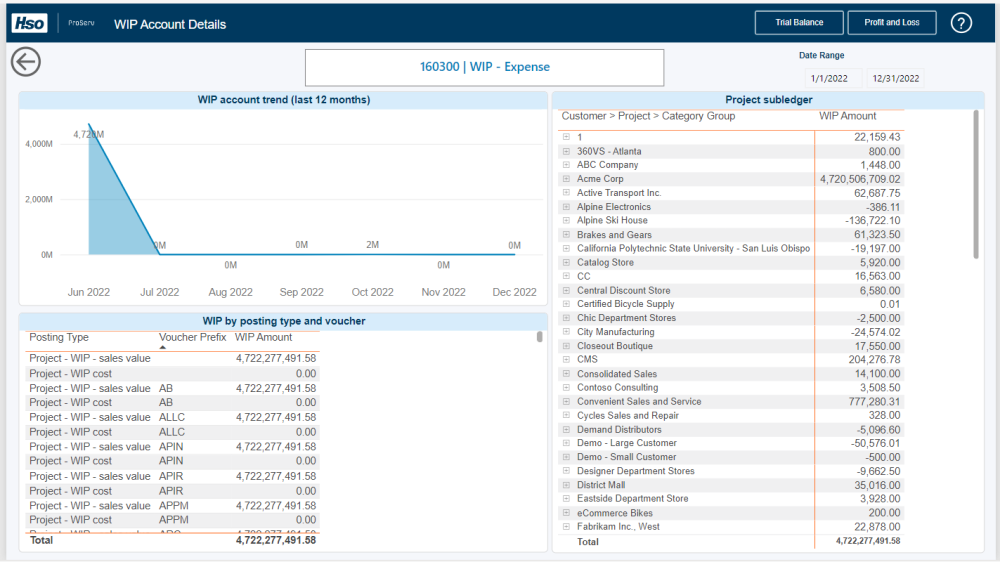This screenshot has height=562, width=1000.
Task: Open the help question mark icon
Action: [961, 23]
